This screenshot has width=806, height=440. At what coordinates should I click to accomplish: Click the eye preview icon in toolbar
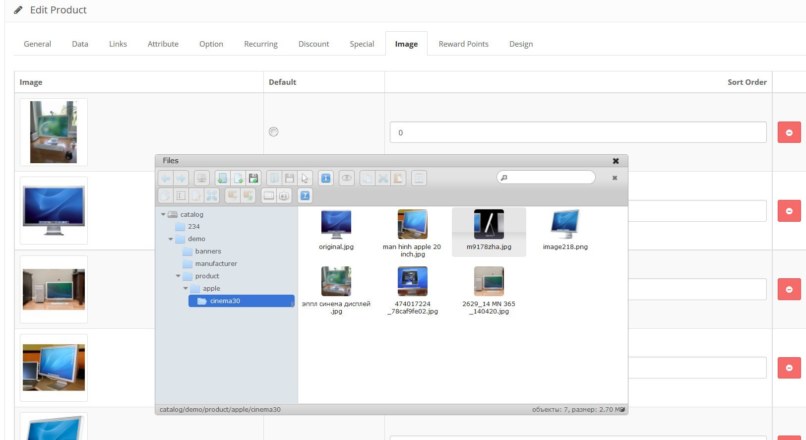click(x=348, y=178)
